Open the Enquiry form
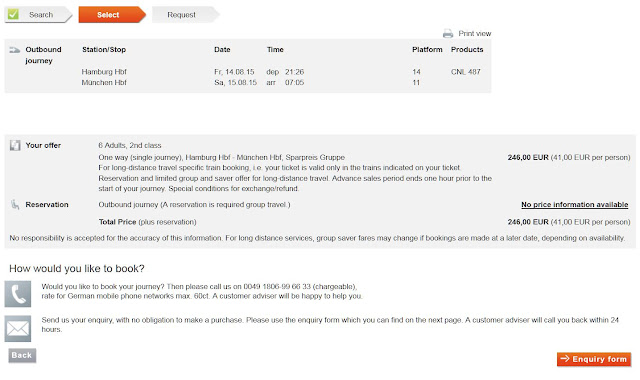Image resolution: width=640 pixels, height=380 pixels. coord(594,359)
